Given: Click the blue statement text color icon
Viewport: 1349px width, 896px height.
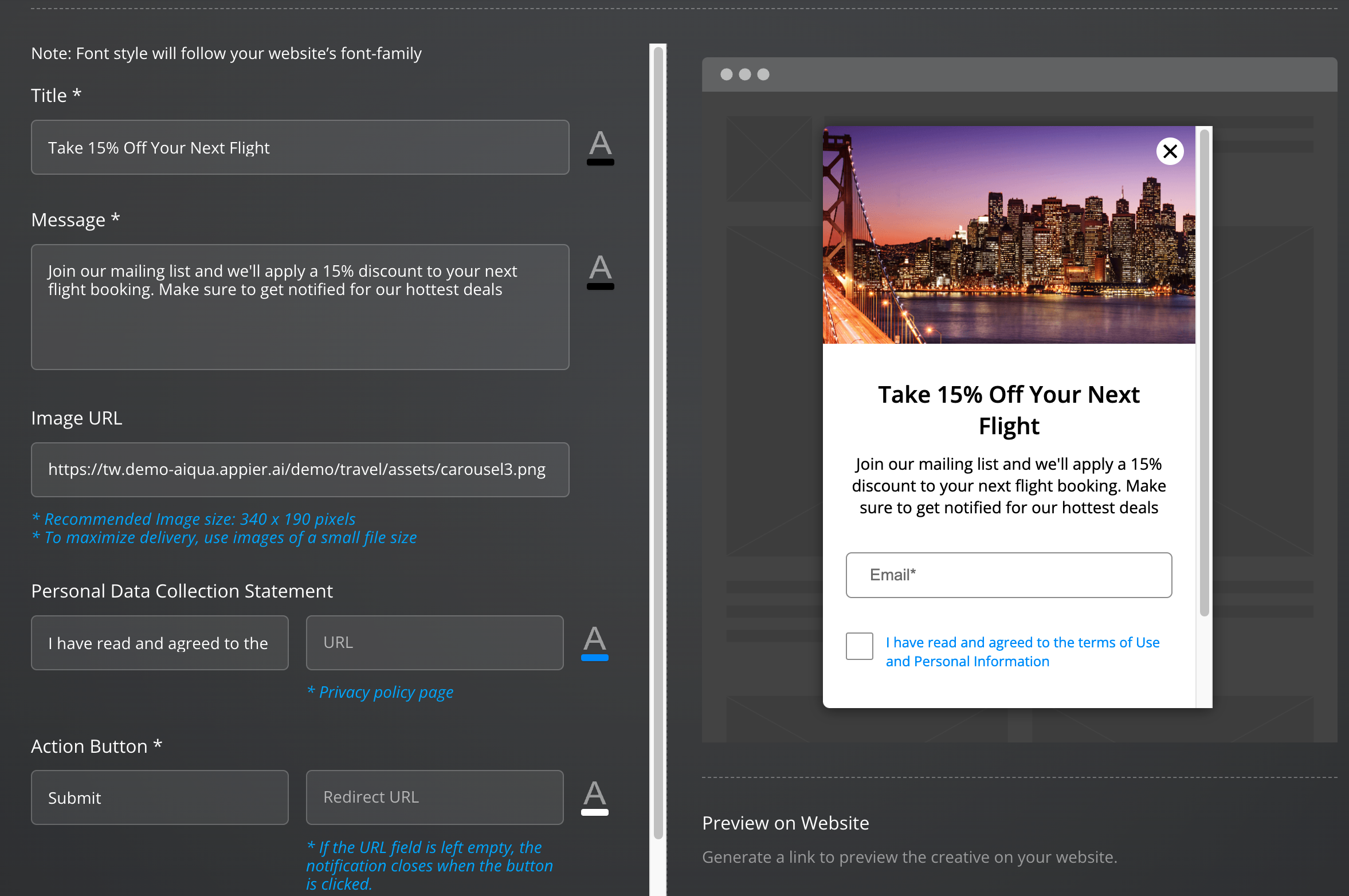Looking at the screenshot, I should [x=594, y=643].
